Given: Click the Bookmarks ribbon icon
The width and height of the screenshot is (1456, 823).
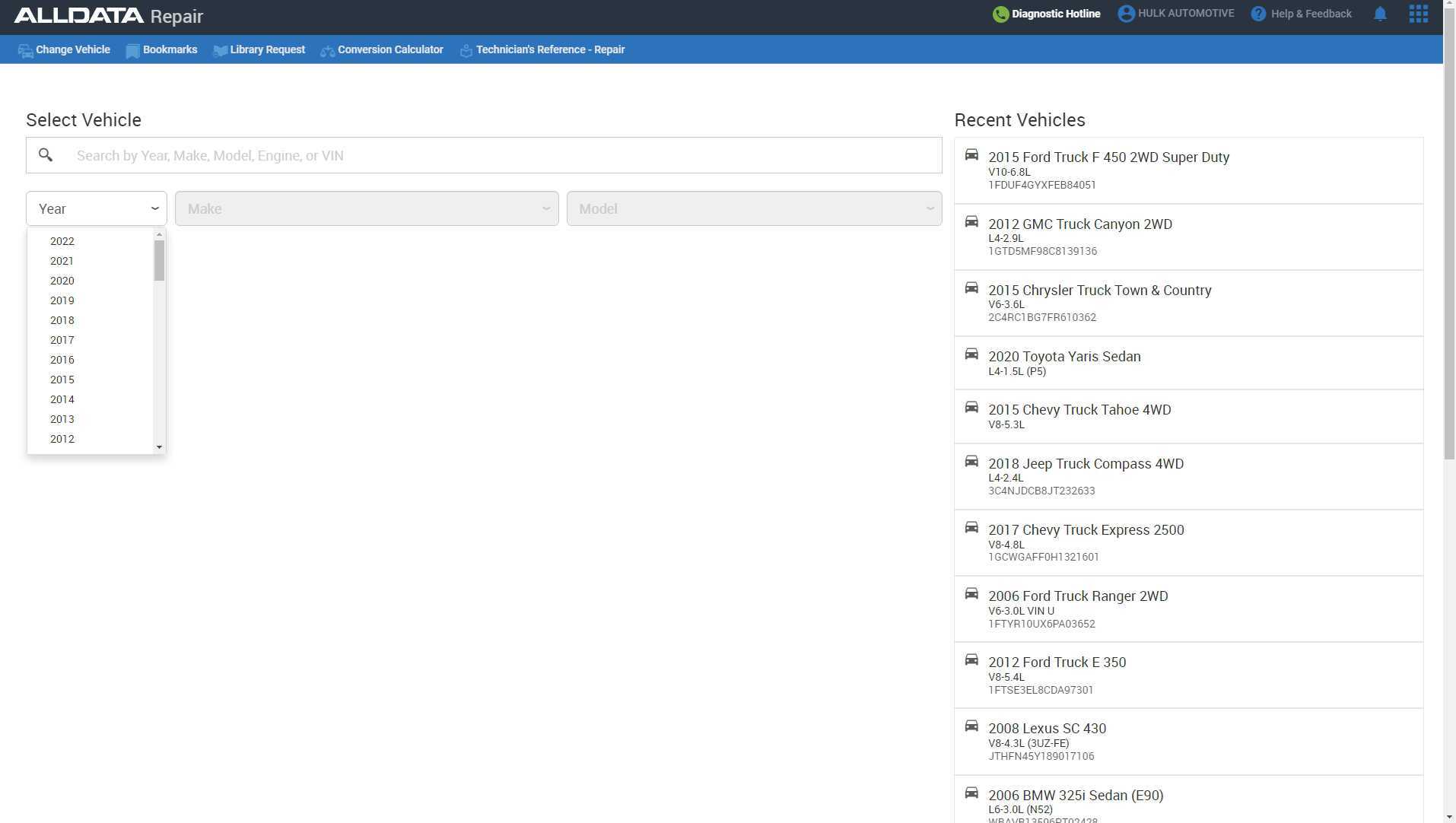Looking at the screenshot, I should [x=132, y=51].
